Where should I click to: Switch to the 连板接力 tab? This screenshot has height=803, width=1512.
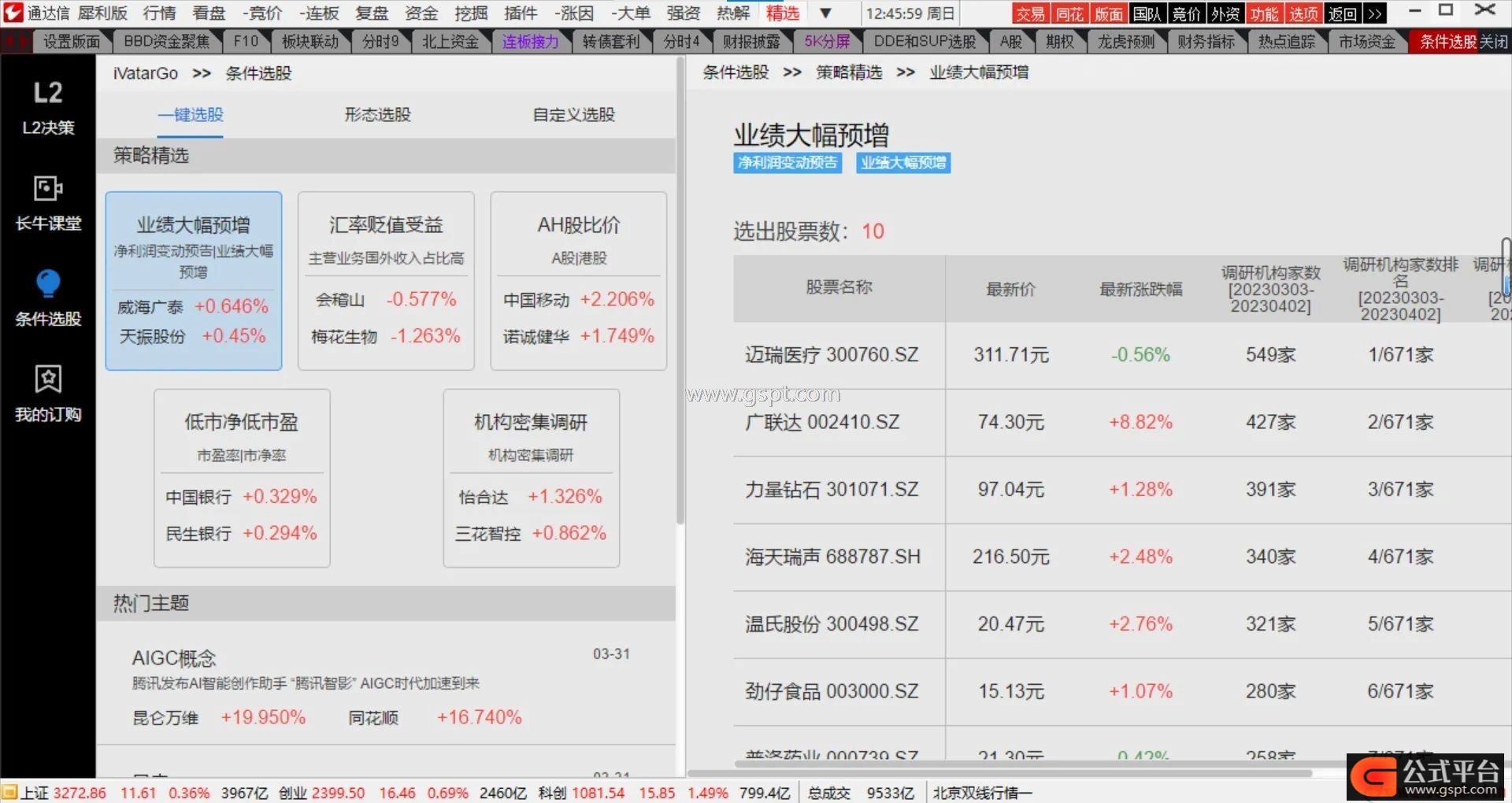pos(531,42)
